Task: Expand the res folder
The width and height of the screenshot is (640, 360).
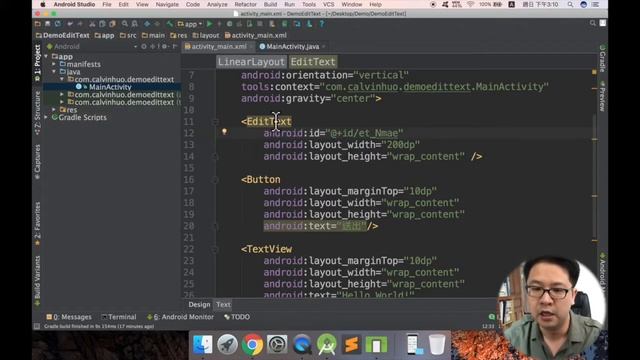Action: (x=54, y=109)
